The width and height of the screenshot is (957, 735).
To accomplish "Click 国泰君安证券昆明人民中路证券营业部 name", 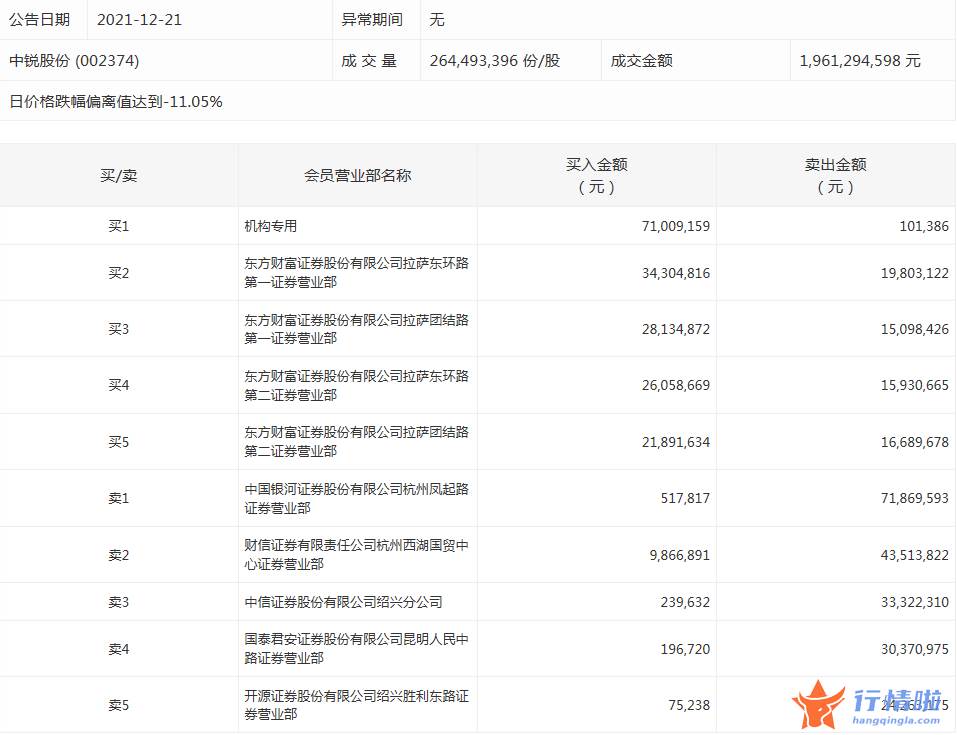I will 356,649.
